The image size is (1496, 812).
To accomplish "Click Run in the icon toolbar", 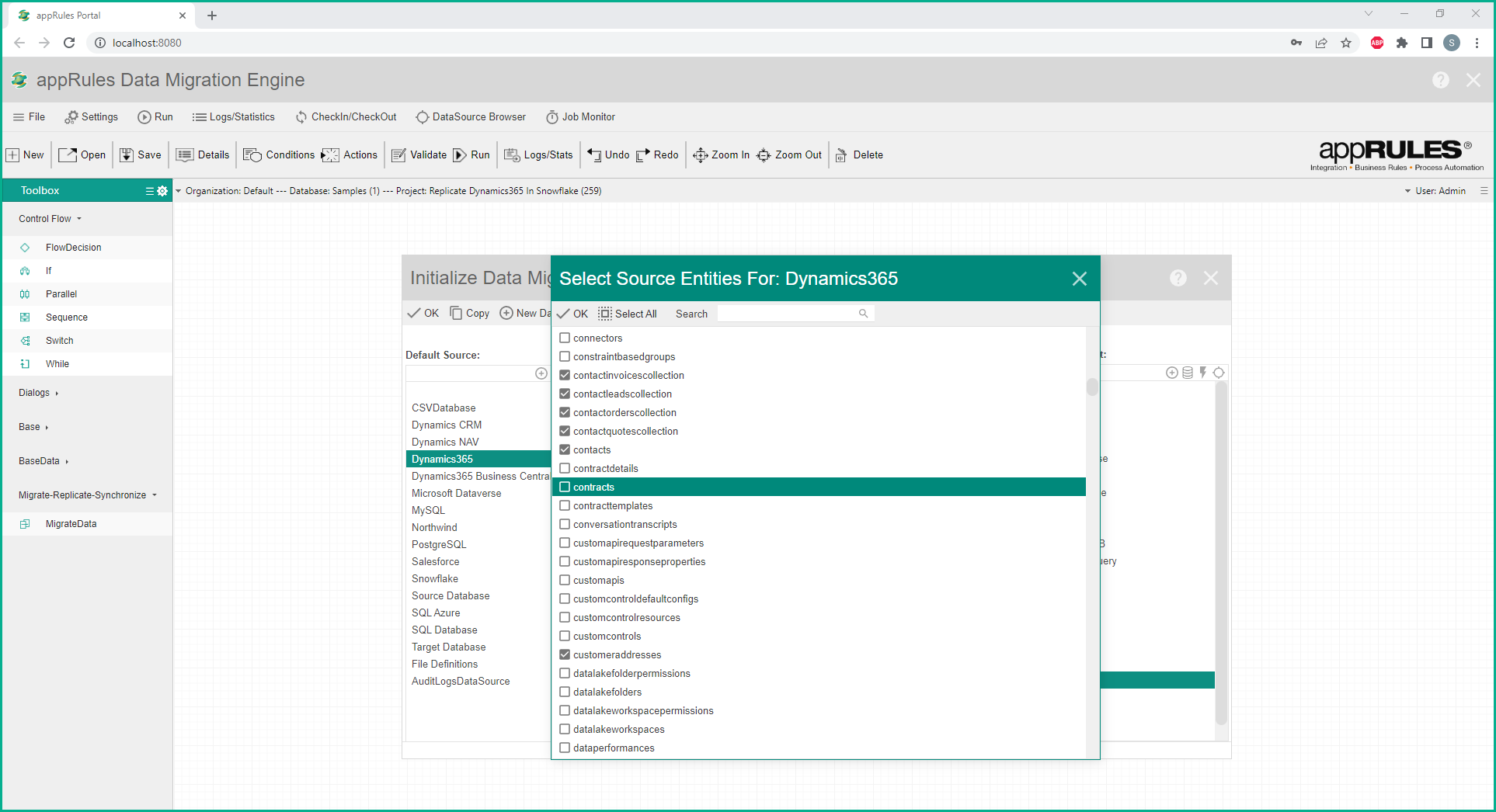I will [471, 154].
